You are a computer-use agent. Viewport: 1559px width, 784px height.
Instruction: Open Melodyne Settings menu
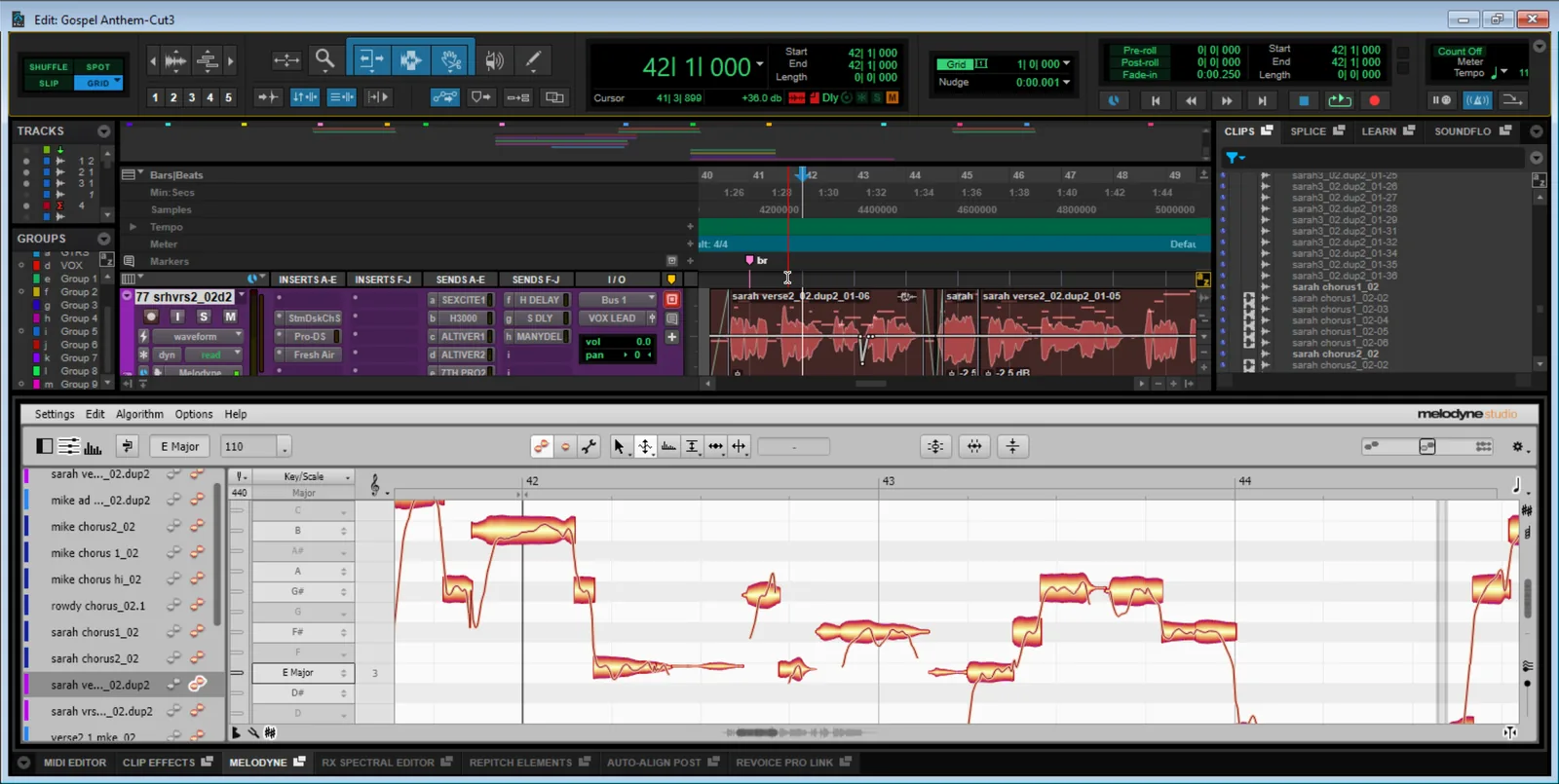coord(55,414)
